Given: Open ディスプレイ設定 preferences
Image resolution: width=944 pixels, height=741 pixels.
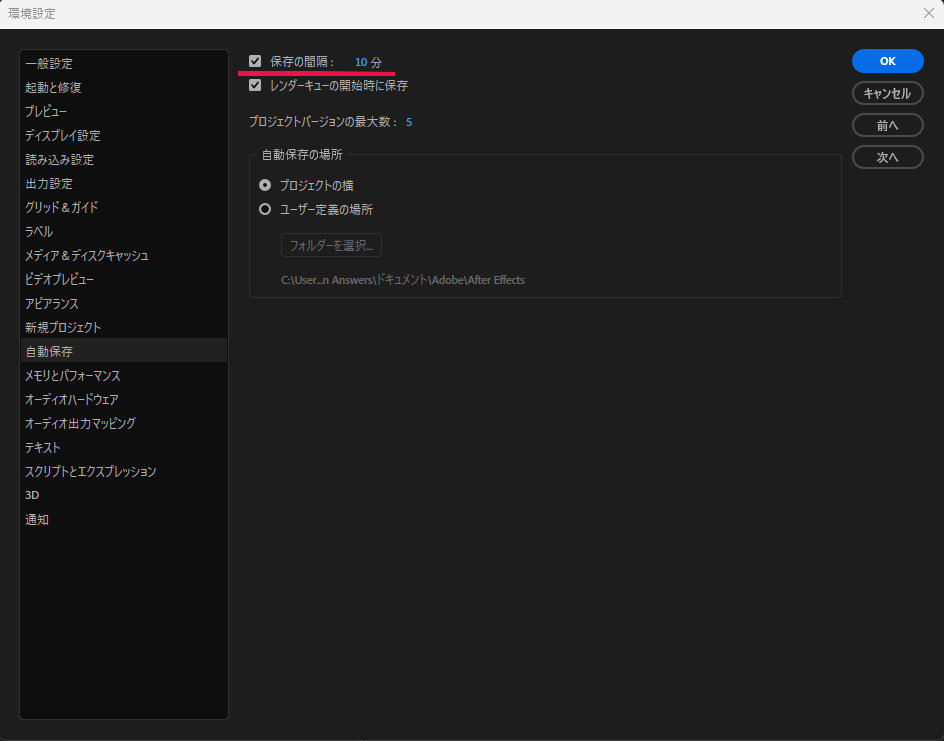Looking at the screenshot, I should (62, 136).
